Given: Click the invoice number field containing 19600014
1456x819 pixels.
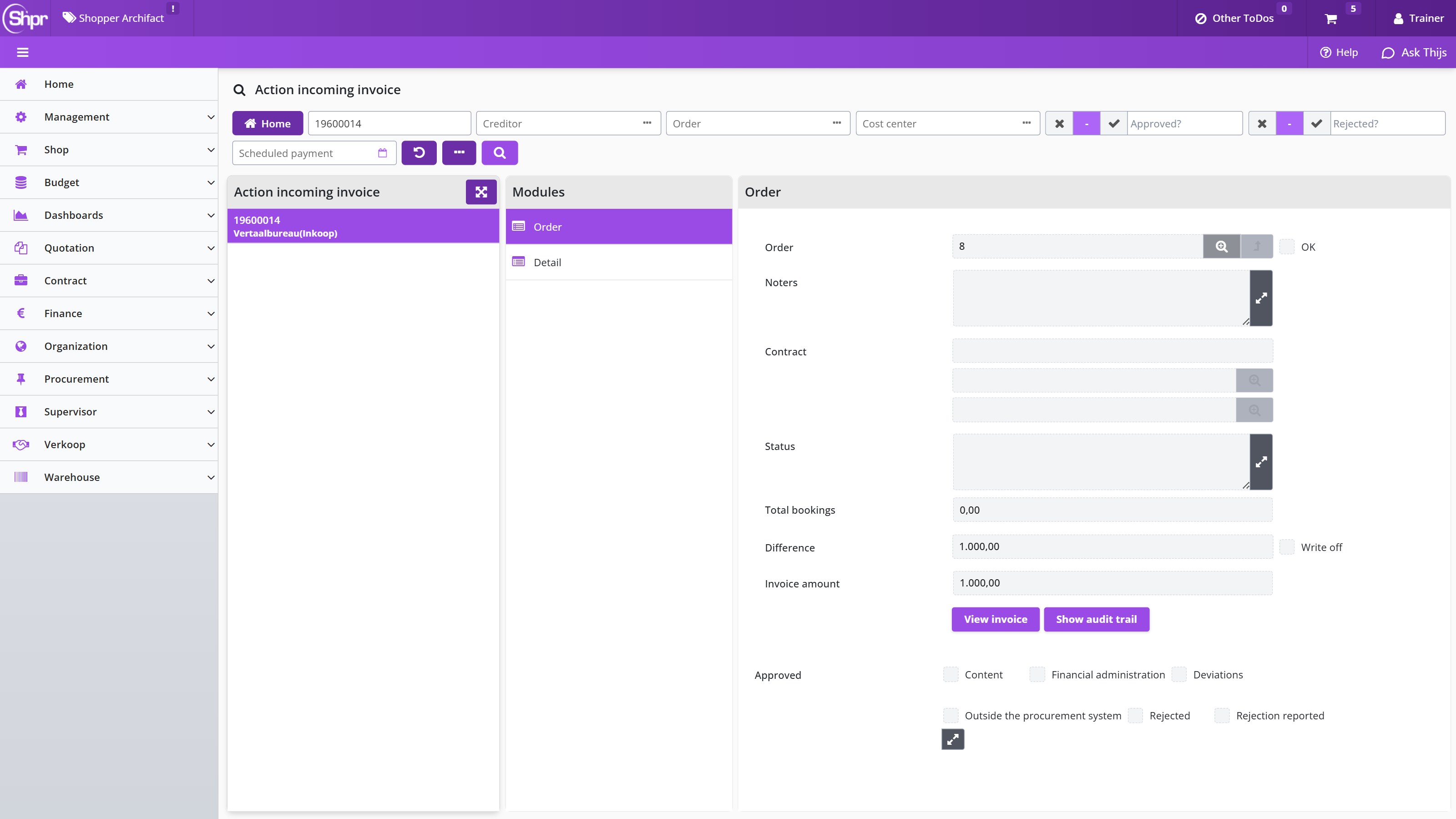Looking at the screenshot, I should click(389, 123).
